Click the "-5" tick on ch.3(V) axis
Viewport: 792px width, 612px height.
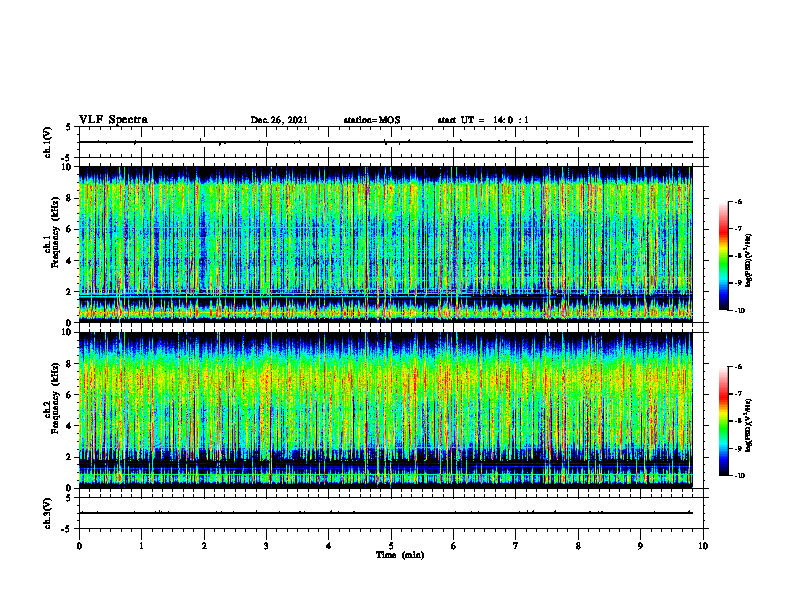(x=67, y=529)
